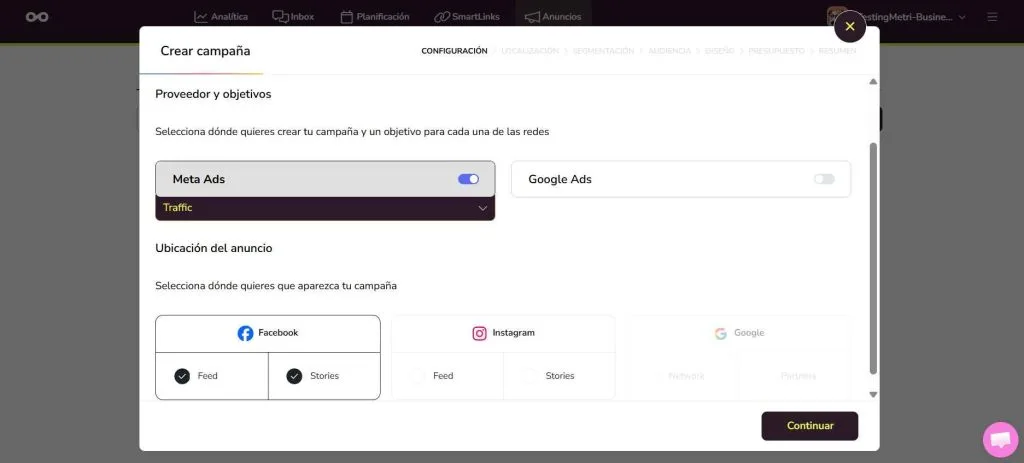Open the Analítica chart icon
The width and height of the screenshot is (1024, 463).
201,17
